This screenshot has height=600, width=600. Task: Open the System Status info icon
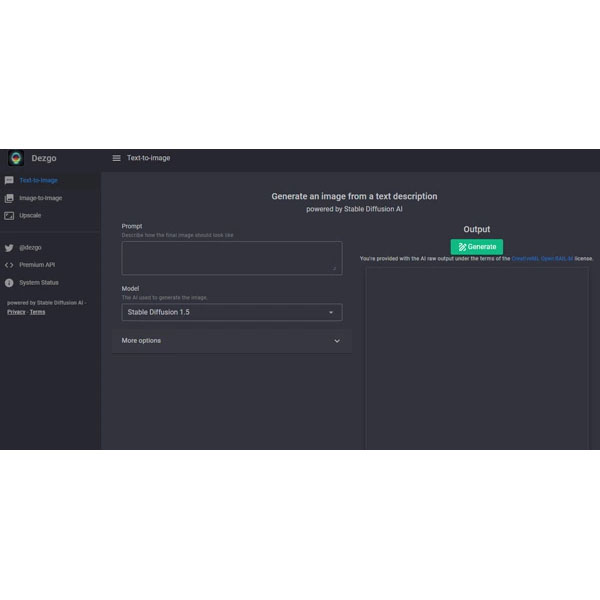point(9,283)
